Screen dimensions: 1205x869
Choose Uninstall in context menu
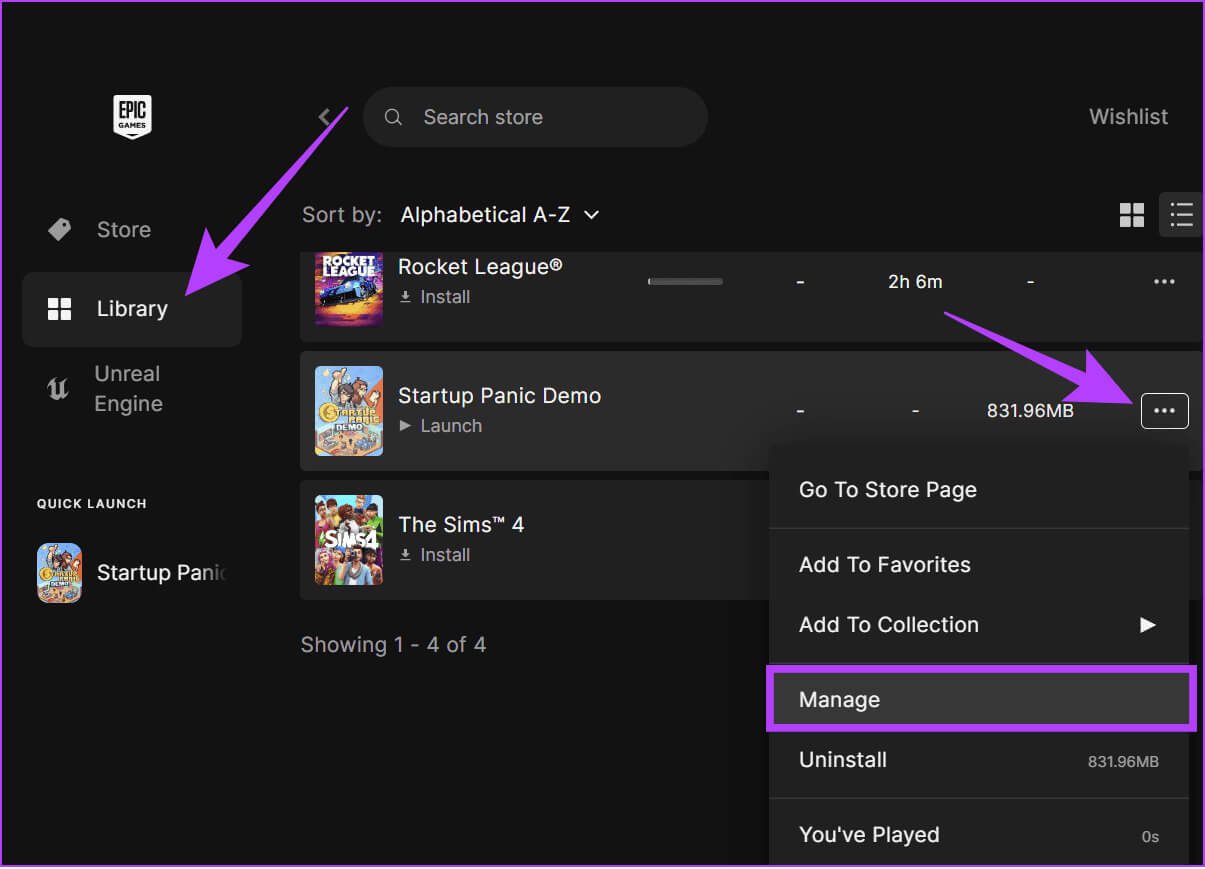click(979, 760)
